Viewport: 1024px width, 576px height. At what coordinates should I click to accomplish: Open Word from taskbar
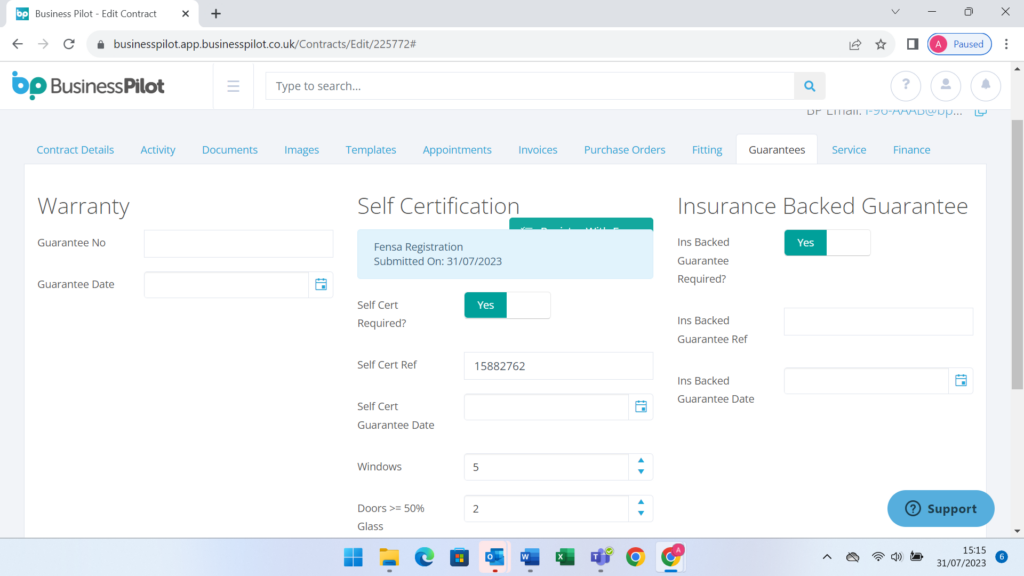[x=530, y=557]
